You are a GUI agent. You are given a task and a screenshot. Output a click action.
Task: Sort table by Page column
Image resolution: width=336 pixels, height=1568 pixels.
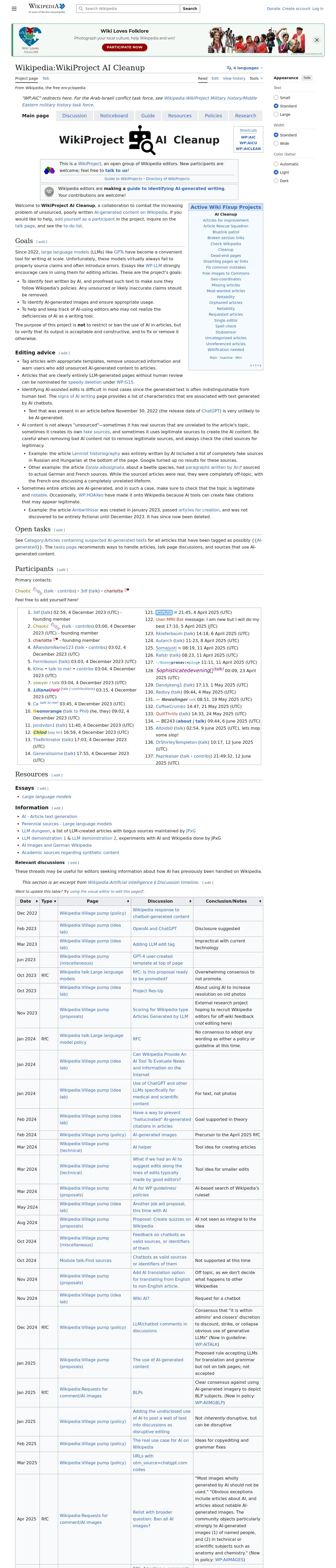pos(94,901)
